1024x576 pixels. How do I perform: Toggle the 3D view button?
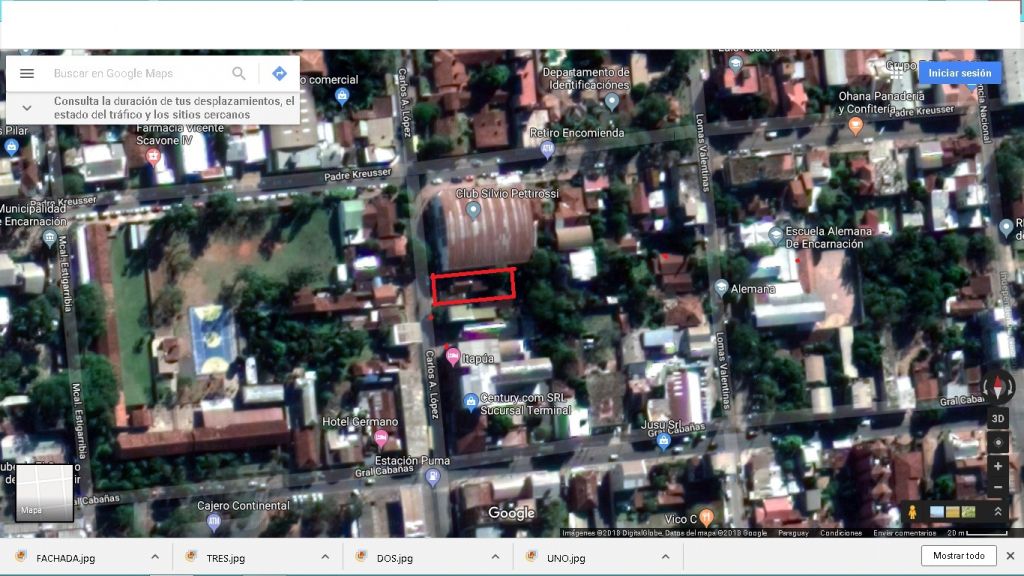click(997, 419)
